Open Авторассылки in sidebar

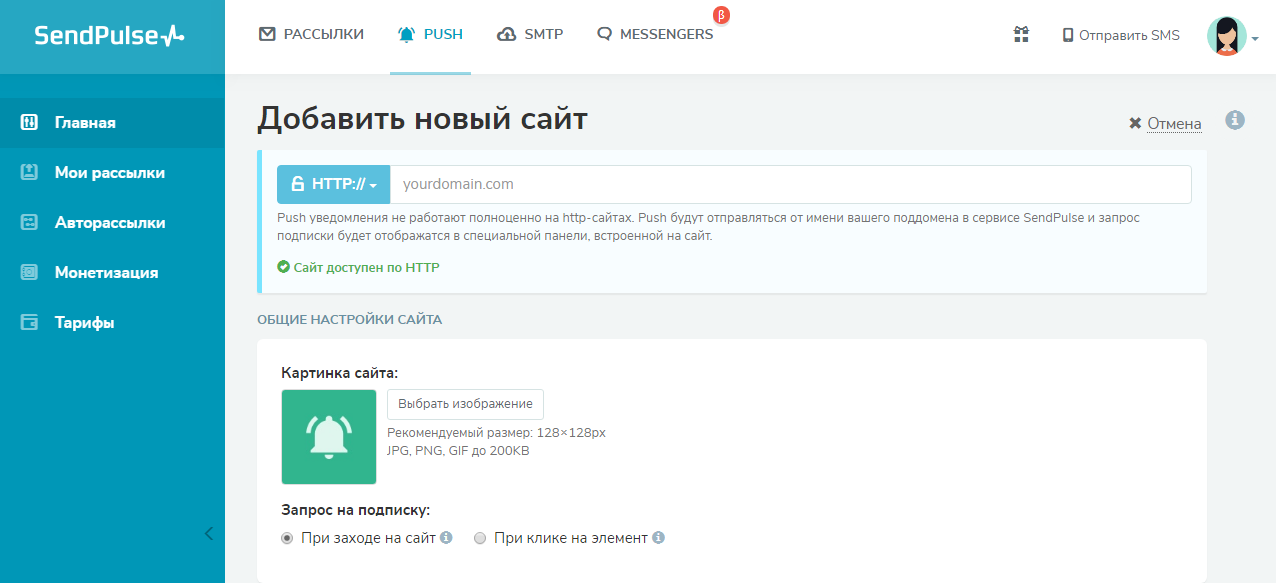pos(112,223)
